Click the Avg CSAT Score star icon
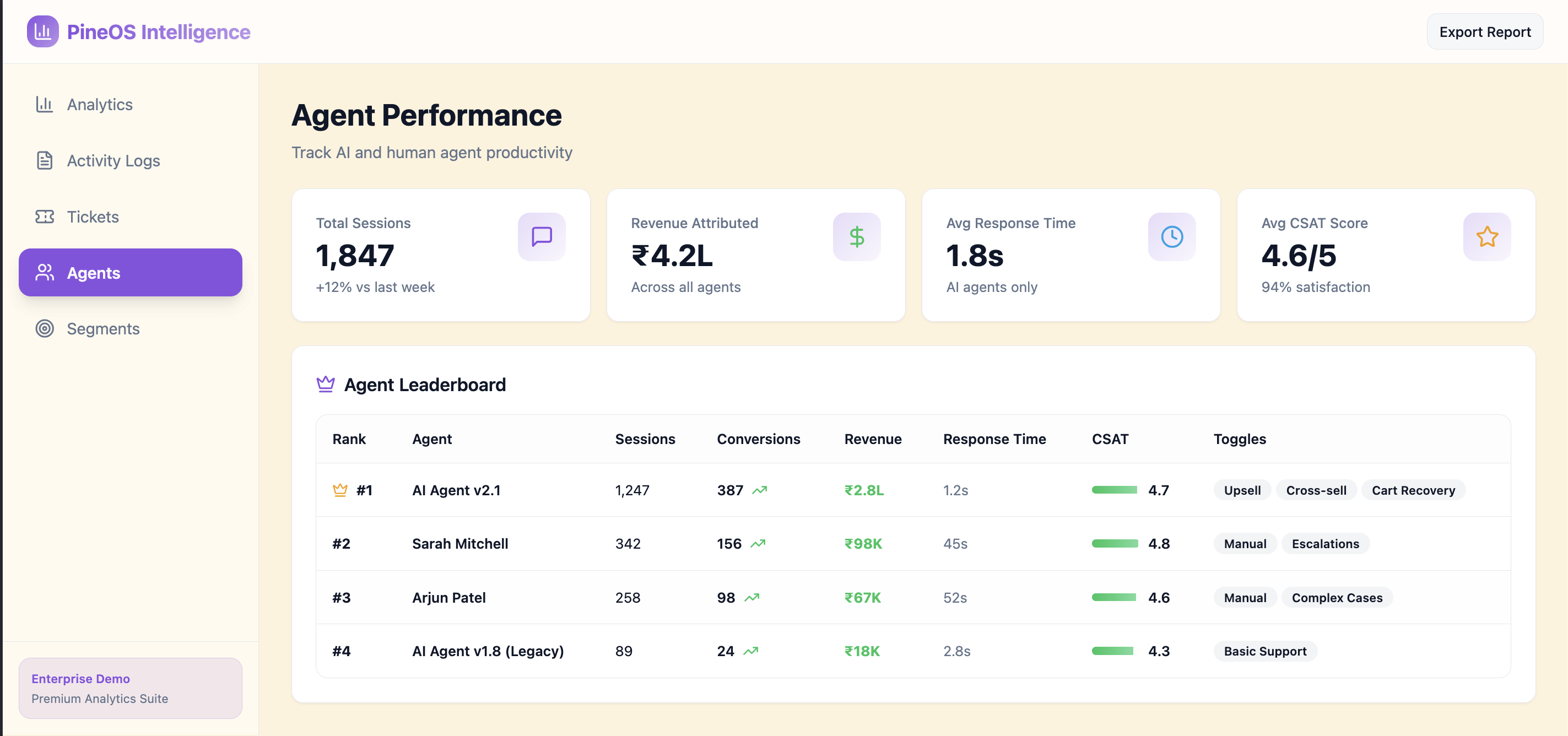This screenshot has width=1568, height=736. click(x=1486, y=237)
